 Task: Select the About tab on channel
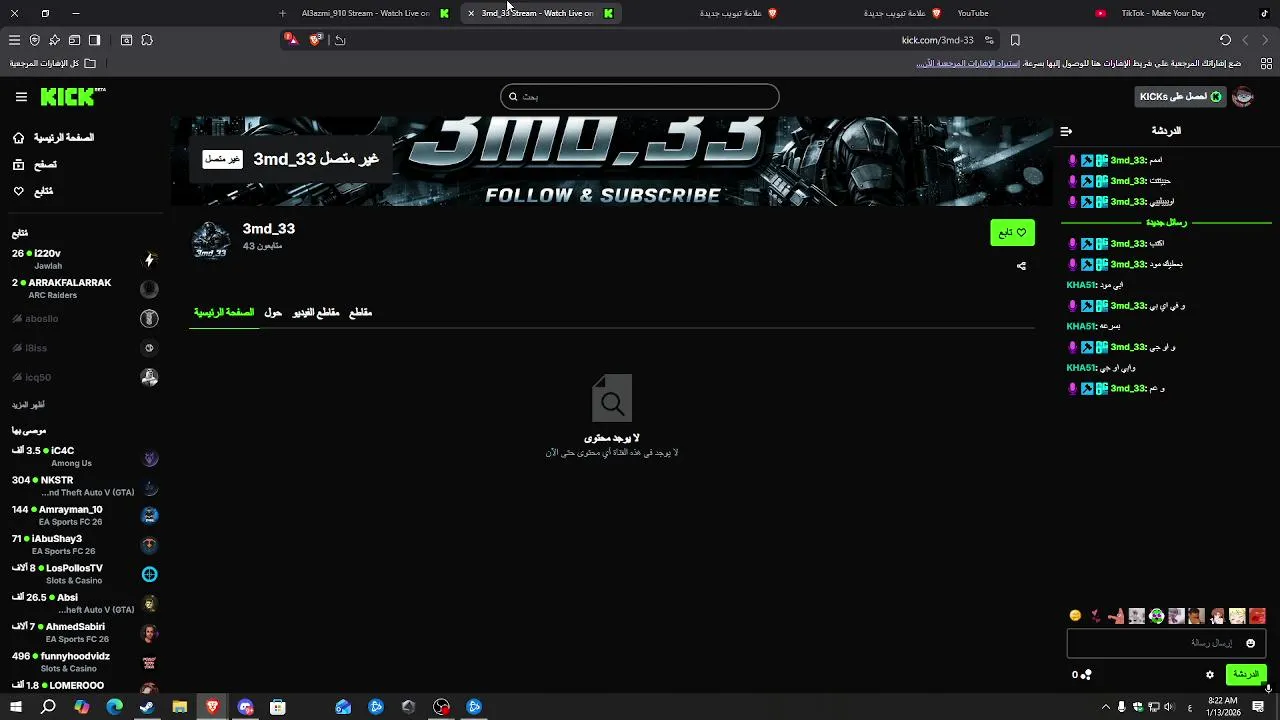[x=273, y=313]
